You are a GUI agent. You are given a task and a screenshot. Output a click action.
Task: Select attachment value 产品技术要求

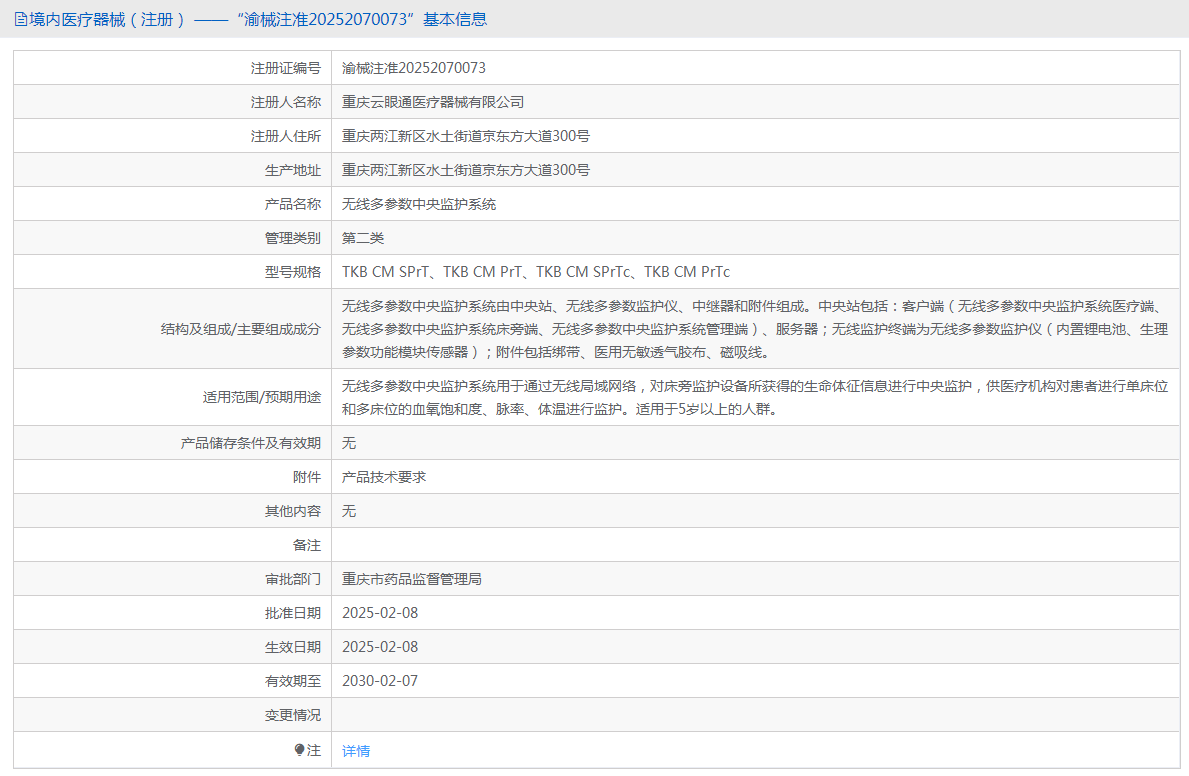point(384,477)
